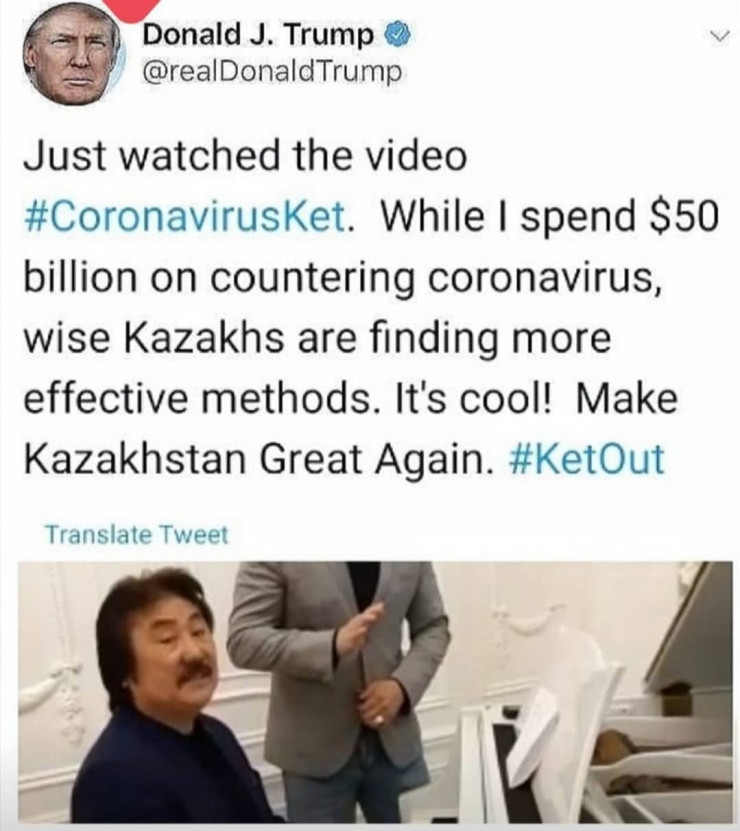740x831 pixels.
Task: Play the attached video thumbnail
Action: [x=375, y=692]
